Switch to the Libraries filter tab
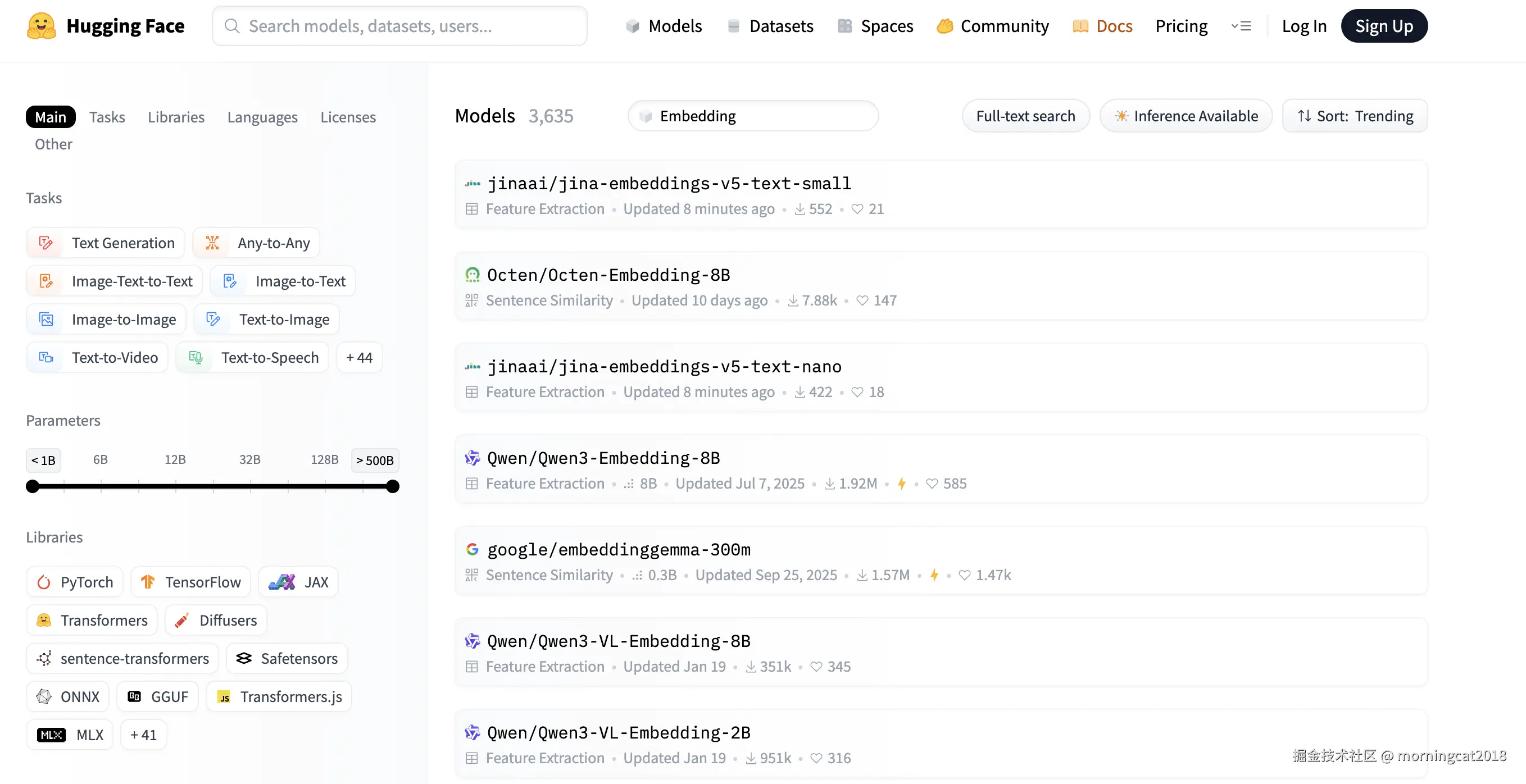The width and height of the screenshot is (1526, 784). pos(176,117)
